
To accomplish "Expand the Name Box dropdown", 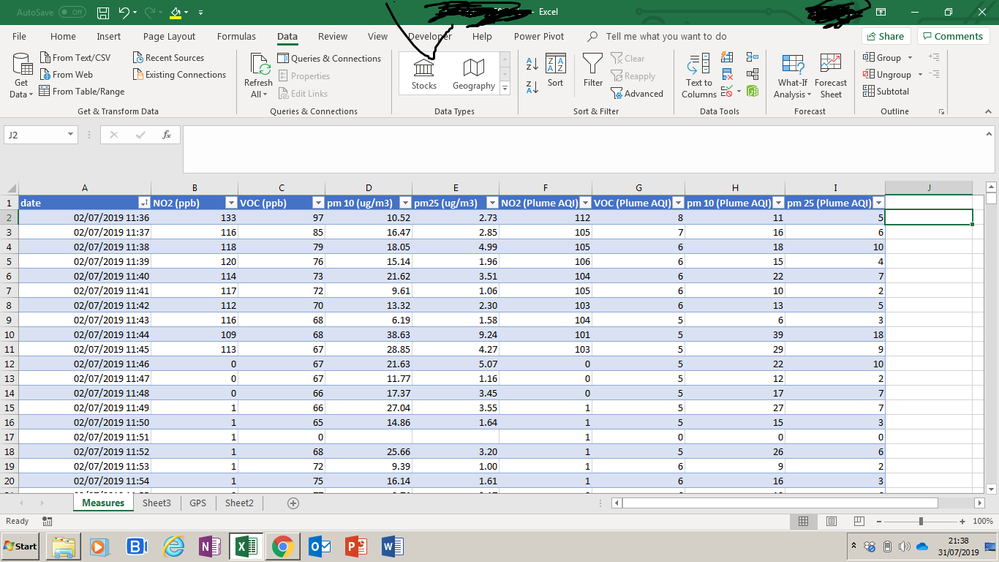I will pos(70,135).
